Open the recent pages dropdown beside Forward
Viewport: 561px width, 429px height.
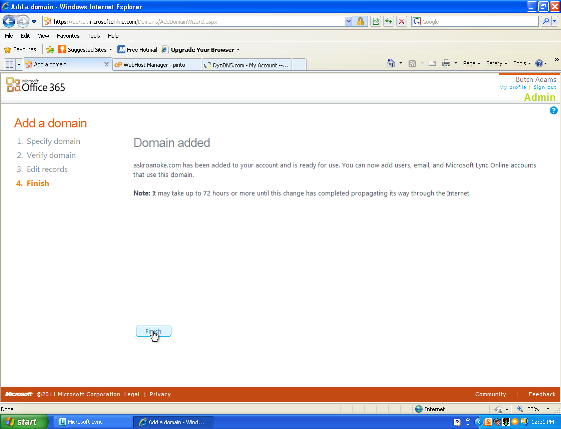[x=34, y=21]
